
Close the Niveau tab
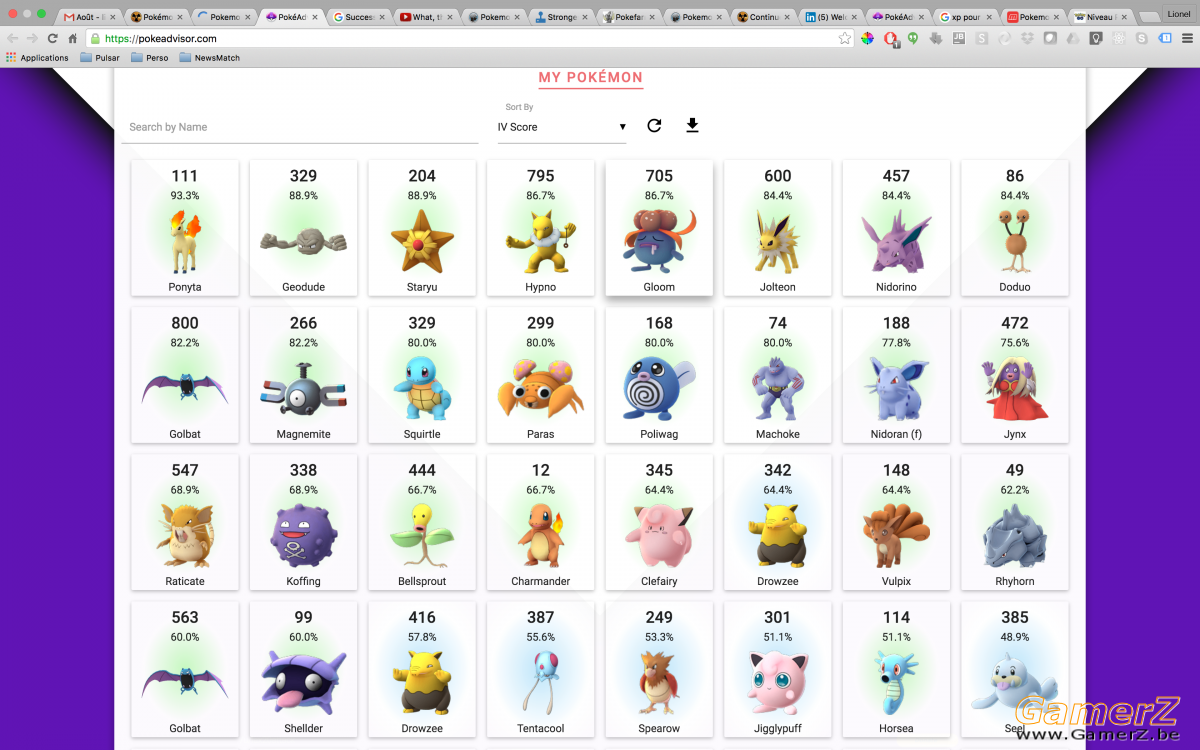pos(1124,17)
